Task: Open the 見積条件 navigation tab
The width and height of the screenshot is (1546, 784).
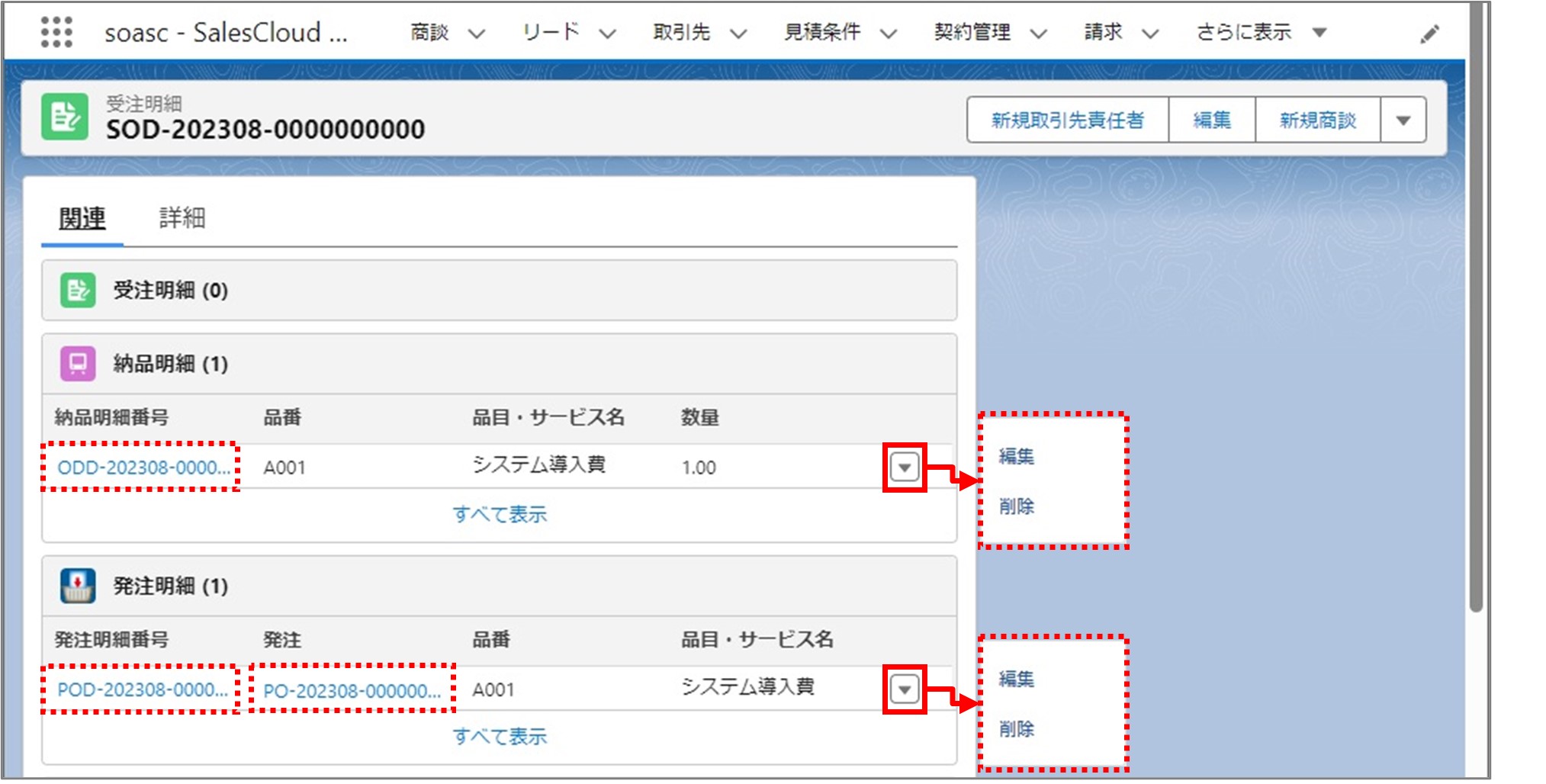Action: click(x=822, y=32)
